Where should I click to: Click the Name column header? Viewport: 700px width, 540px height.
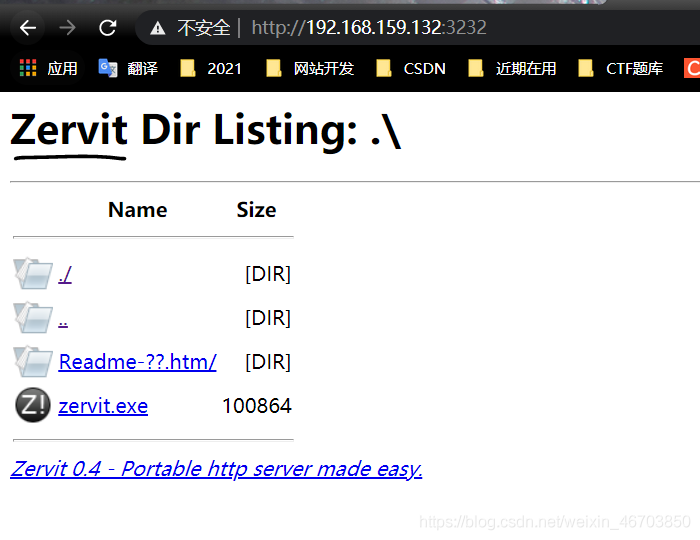click(x=138, y=210)
